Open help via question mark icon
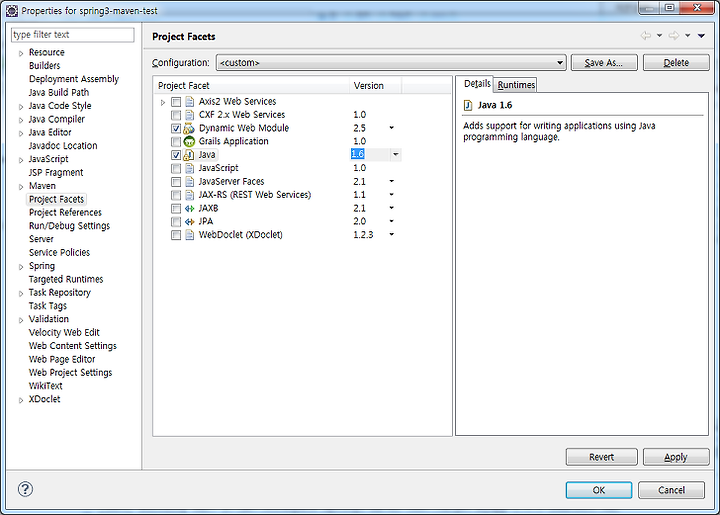This screenshot has height=515, width=720. (25, 489)
